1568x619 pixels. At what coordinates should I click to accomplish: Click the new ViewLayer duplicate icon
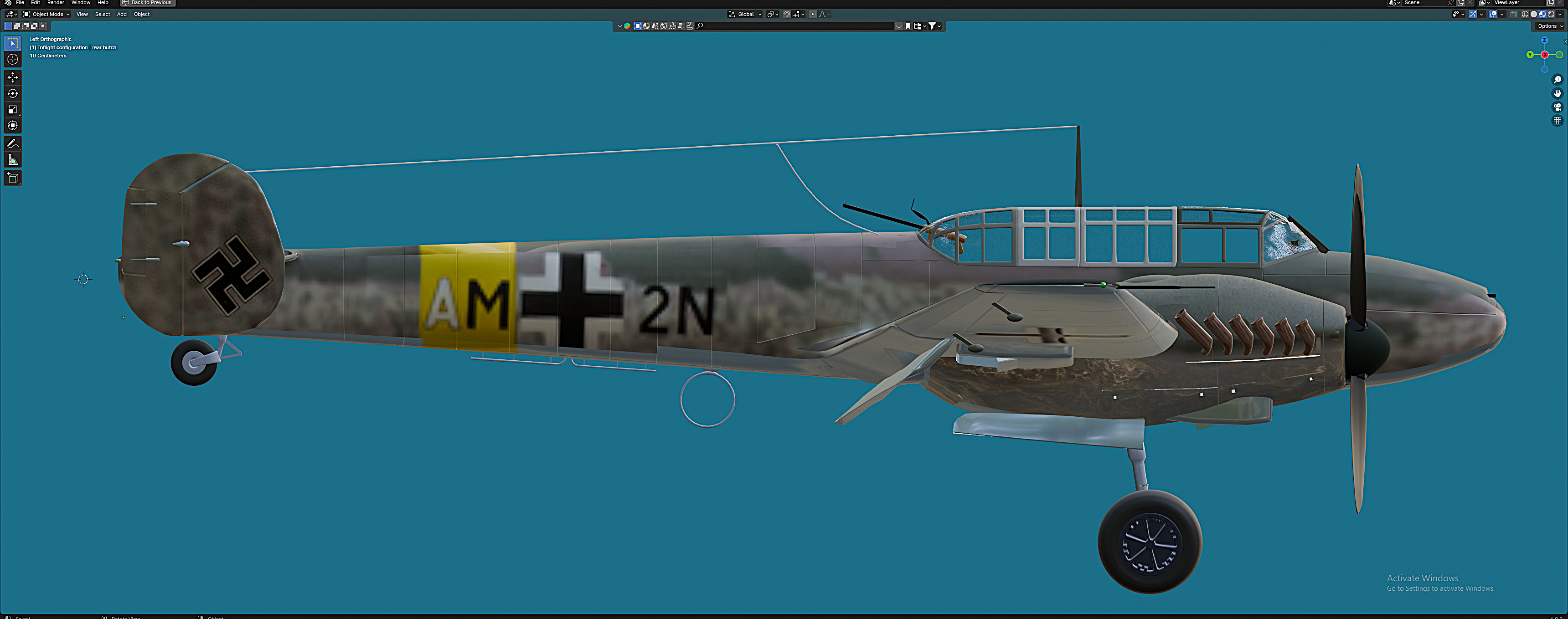[1550, 2]
